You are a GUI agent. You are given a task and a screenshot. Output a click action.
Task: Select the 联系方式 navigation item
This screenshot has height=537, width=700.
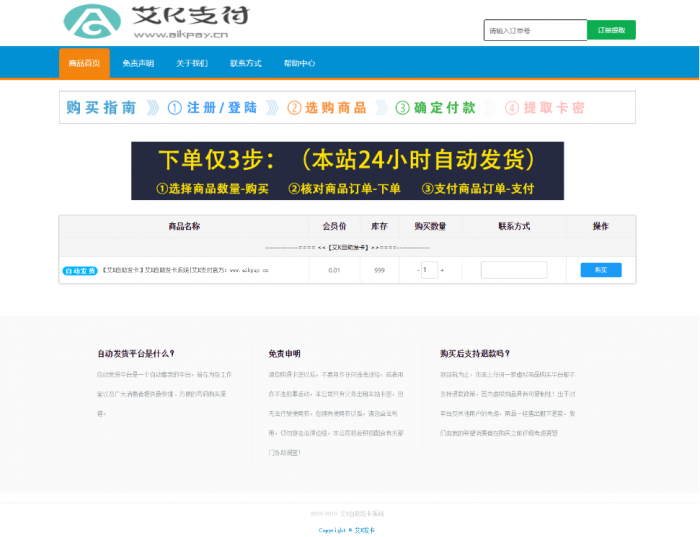[x=245, y=63]
